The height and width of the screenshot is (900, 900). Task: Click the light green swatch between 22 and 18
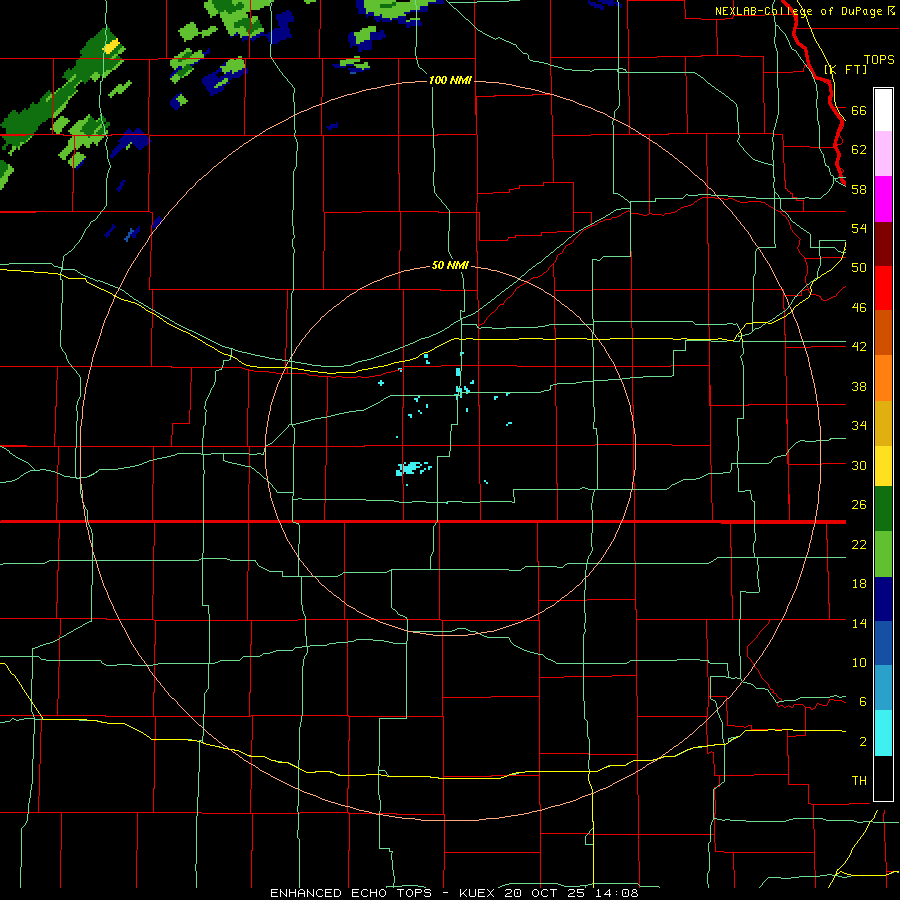[883, 554]
